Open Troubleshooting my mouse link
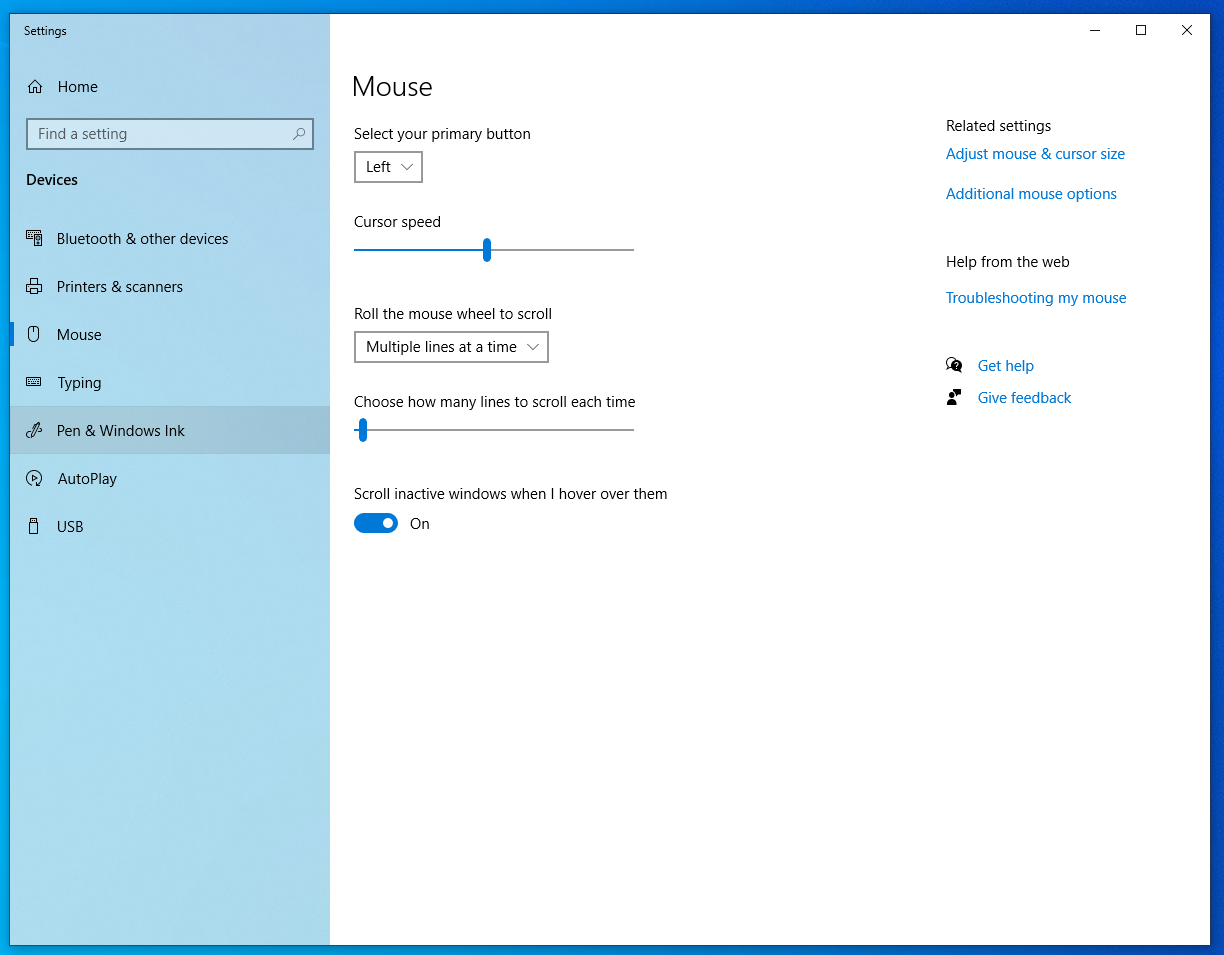Image resolution: width=1224 pixels, height=955 pixels. point(1036,298)
